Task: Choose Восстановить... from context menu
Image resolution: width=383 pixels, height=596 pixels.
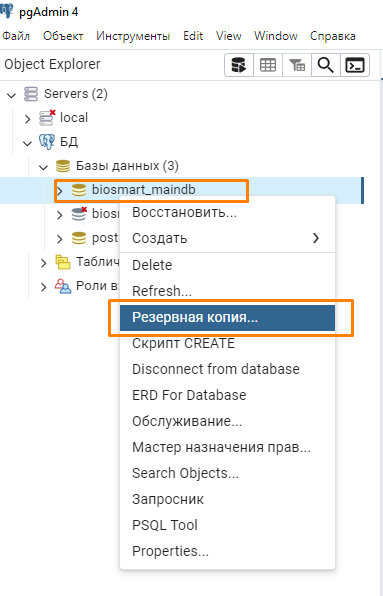Action: tap(227, 212)
